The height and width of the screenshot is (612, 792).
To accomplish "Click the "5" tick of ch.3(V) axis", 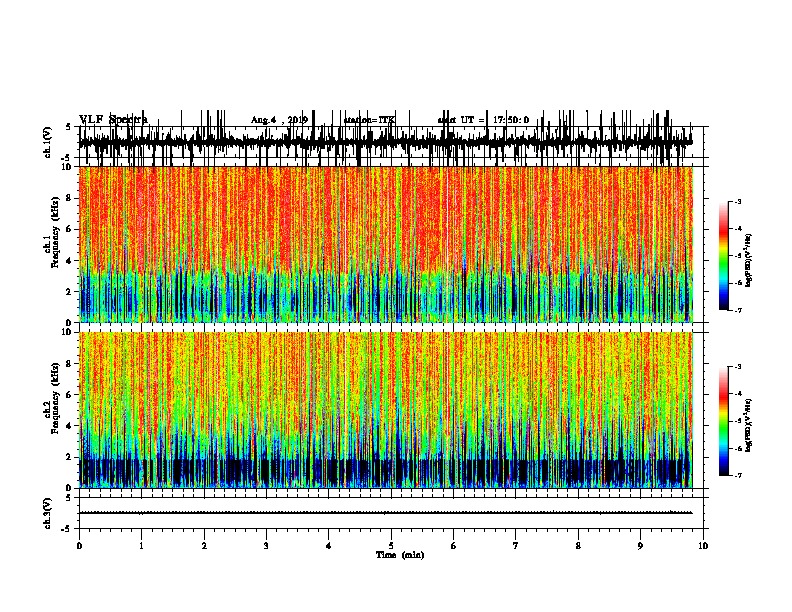I will 69,498.
